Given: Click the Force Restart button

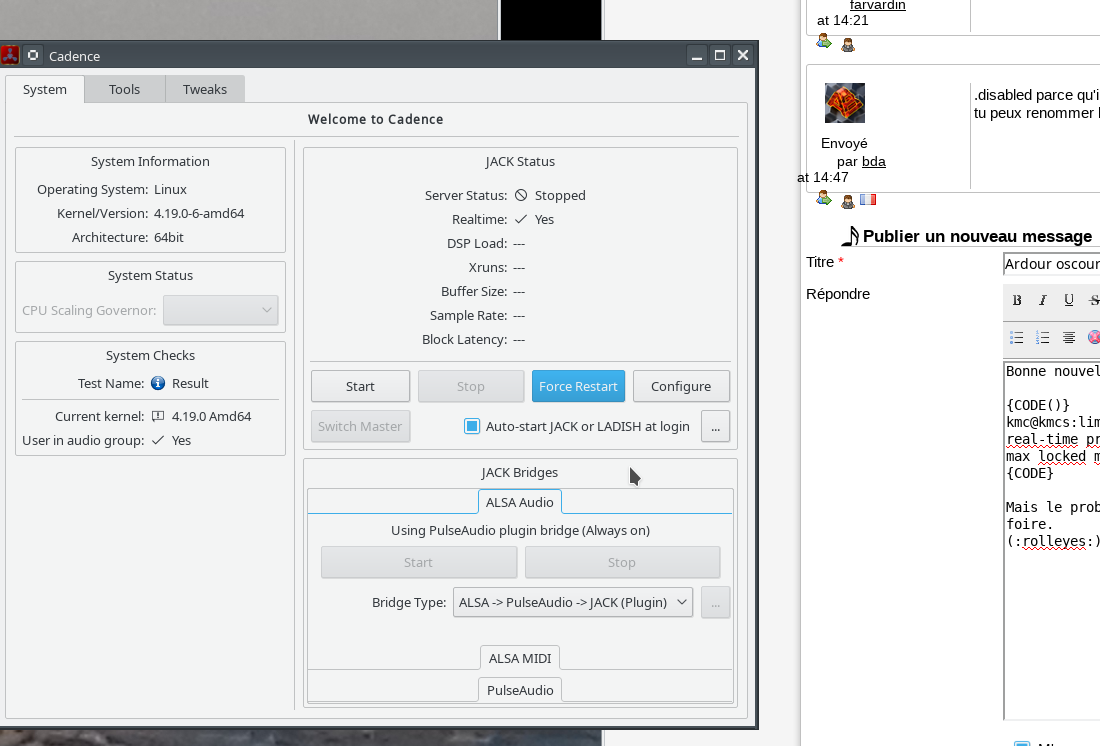Looking at the screenshot, I should coord(578,386).
